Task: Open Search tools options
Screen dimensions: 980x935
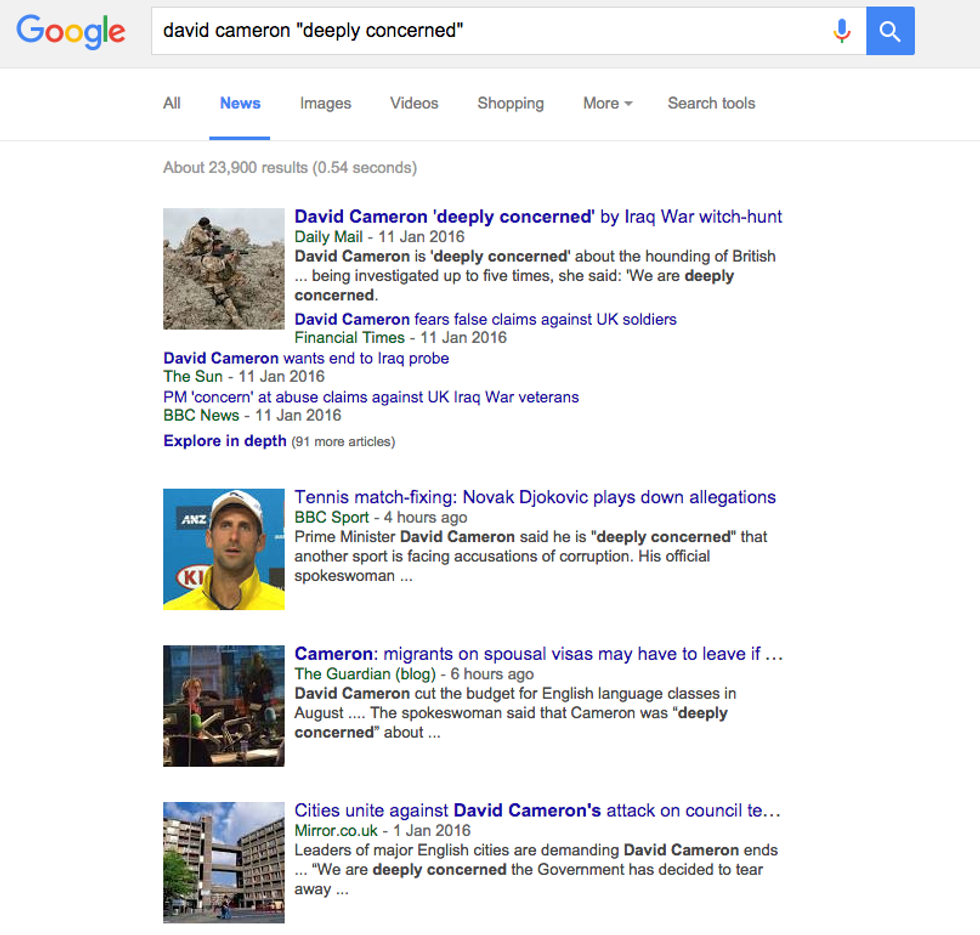Action: tap(711, 103)
